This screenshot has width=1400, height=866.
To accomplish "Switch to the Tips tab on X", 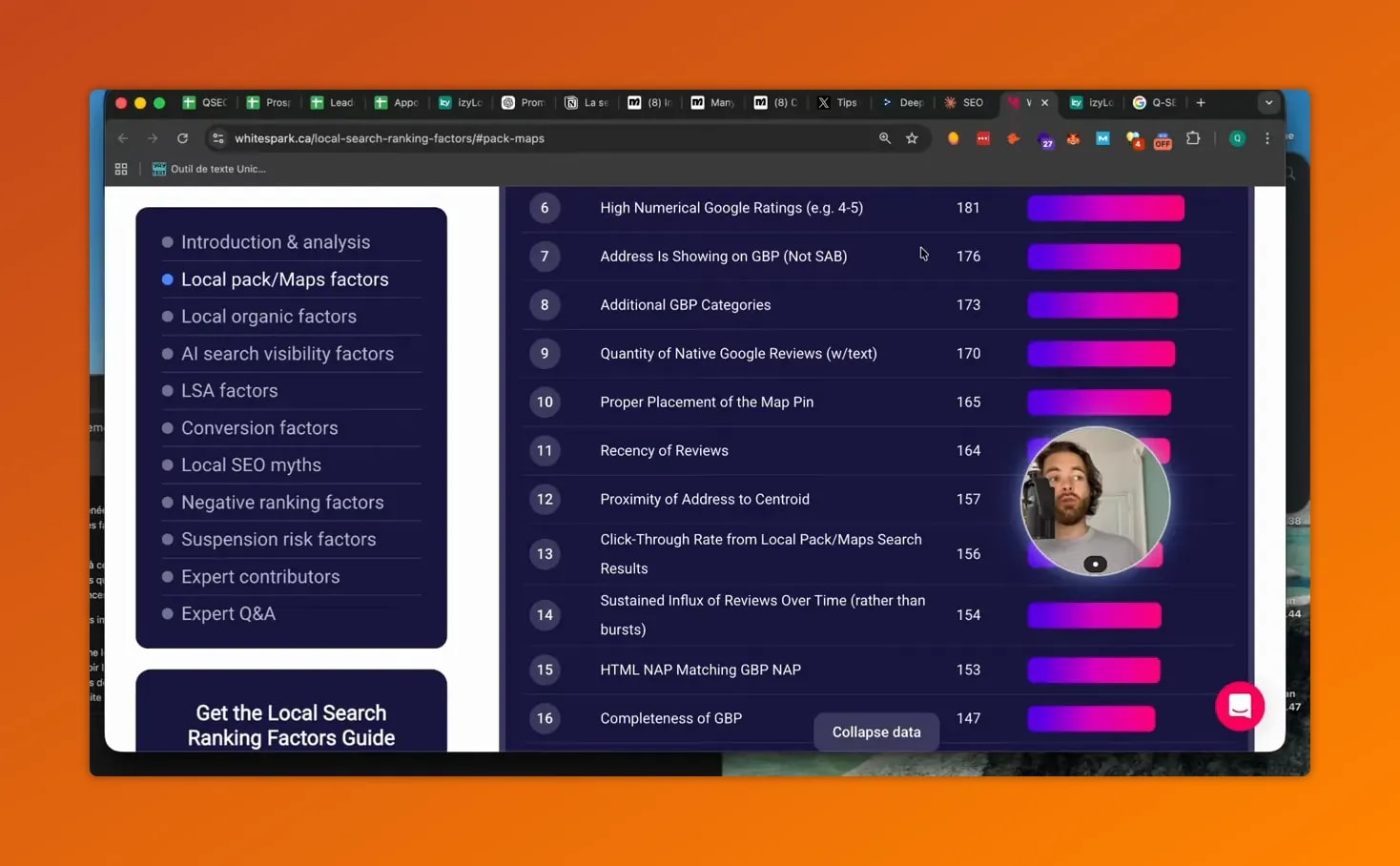I will (837, 102).
